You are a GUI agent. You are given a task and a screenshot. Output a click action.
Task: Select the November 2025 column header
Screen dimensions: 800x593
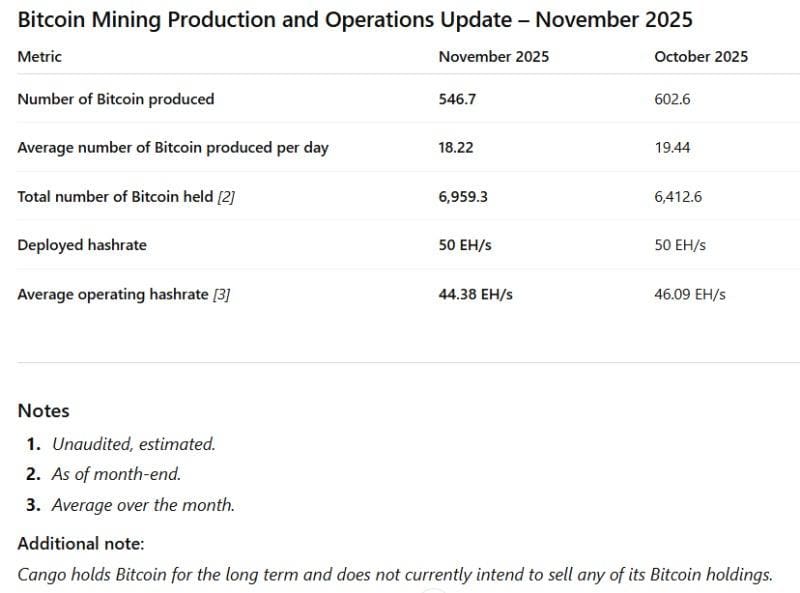[493, 57]
